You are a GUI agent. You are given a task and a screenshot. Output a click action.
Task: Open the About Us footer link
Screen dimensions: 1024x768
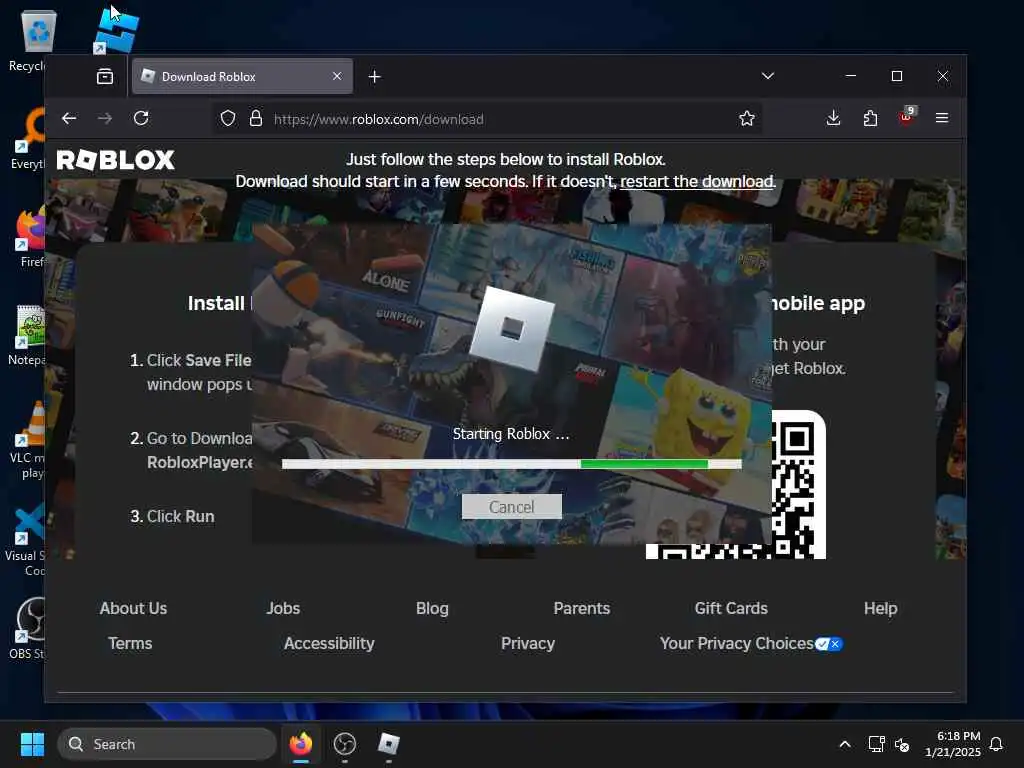(x=133, y=609)
